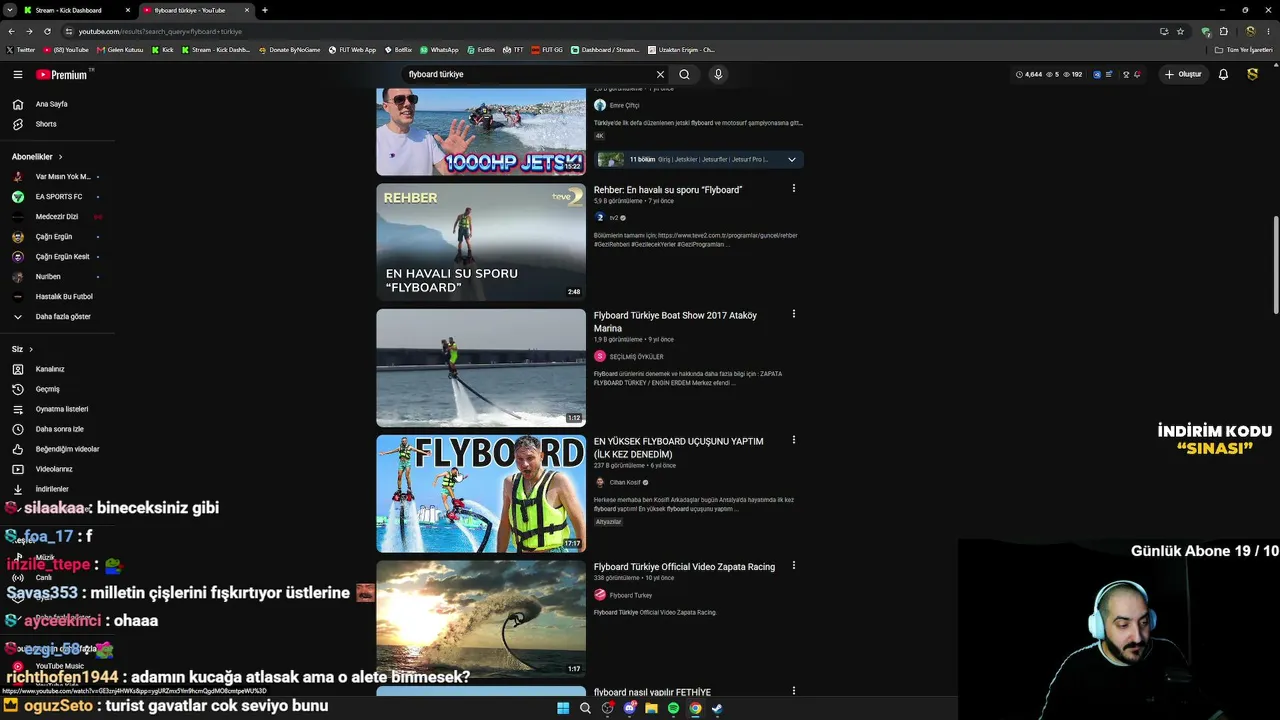
Task: Play the Boat Show 2017 video thumbnail
Action: 481,368
